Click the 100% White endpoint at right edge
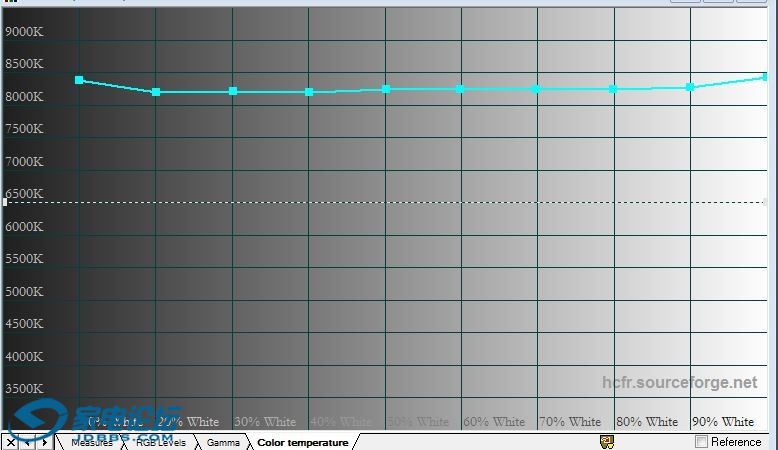The height and width of the screenshot is (450, 778). (x=766, y=77)
